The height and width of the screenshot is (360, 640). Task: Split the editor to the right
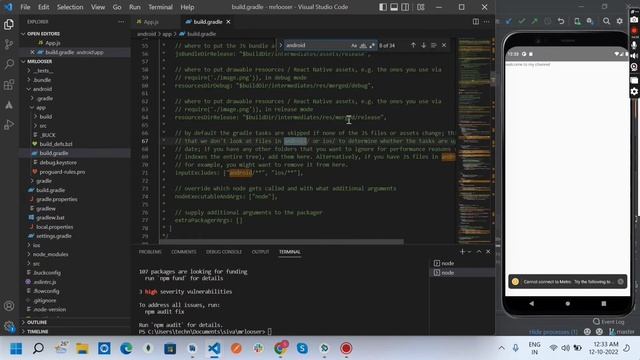point(476,22)
